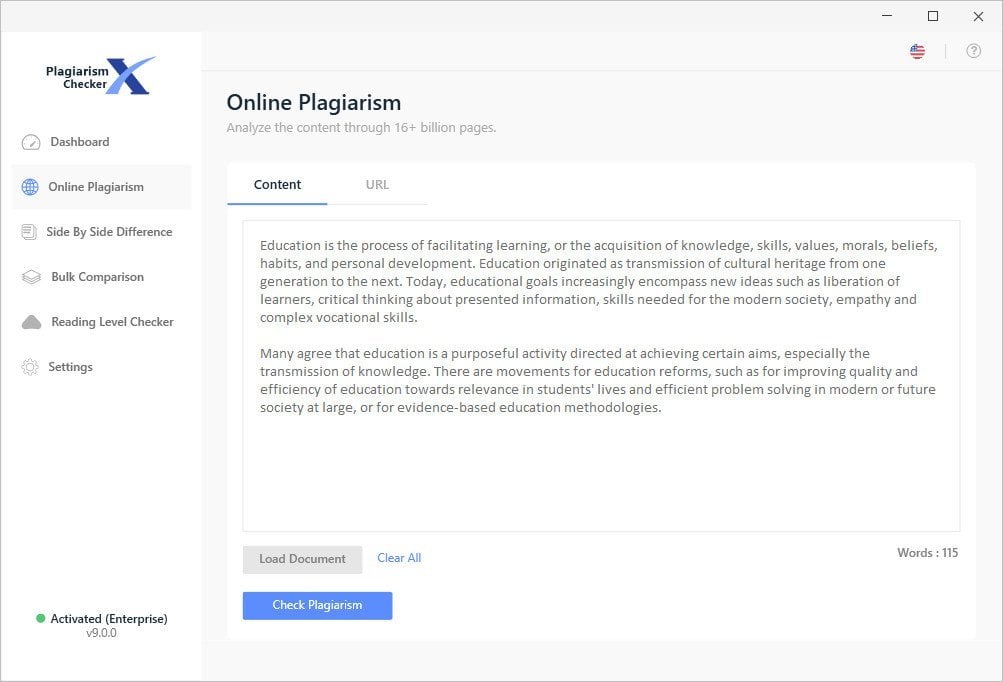The width and height of the screenshot is (1003, 682).
Task: Close the Plagiarism Checker window
Action: tap(978, 16)
